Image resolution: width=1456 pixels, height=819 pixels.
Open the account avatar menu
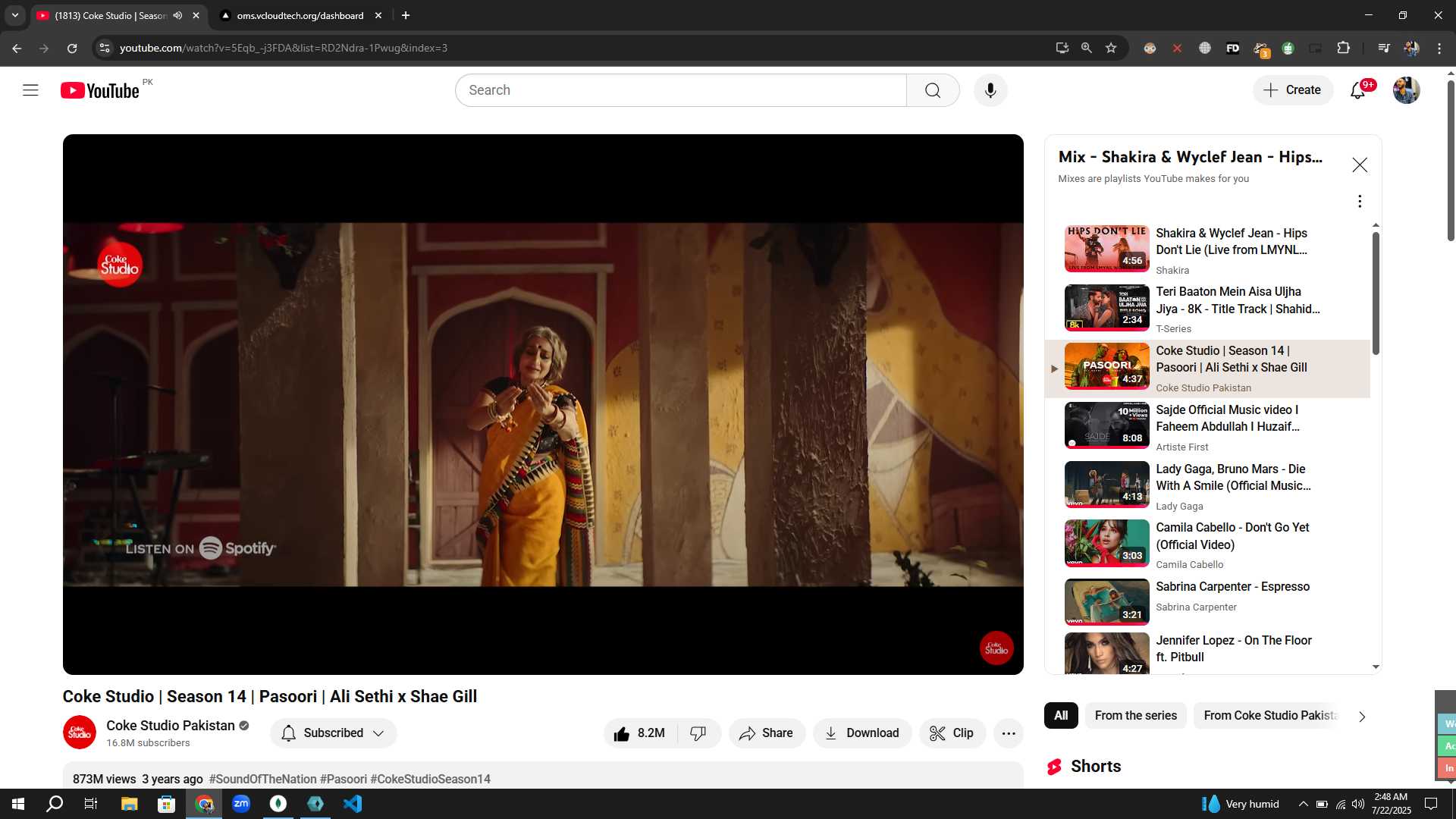(1406, 90)
